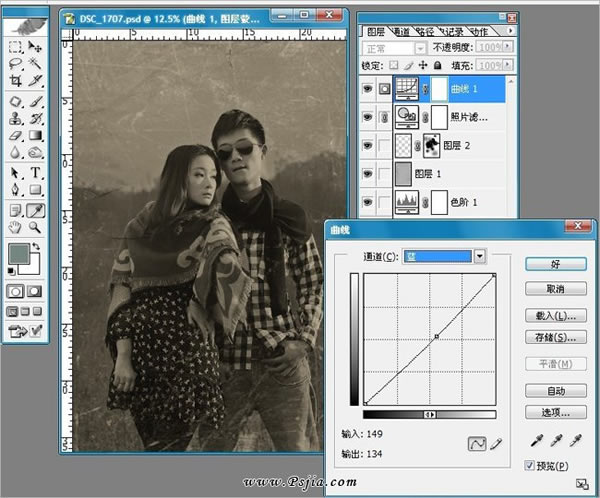Switch to Standard edit mode
Viewport: 600px width, 498px height.
click(15, 292)
